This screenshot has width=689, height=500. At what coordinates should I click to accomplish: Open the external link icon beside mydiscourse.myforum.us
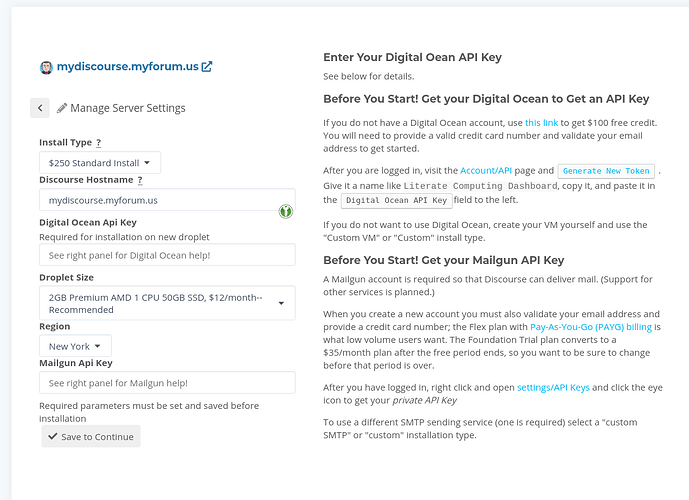click(207, 66)
